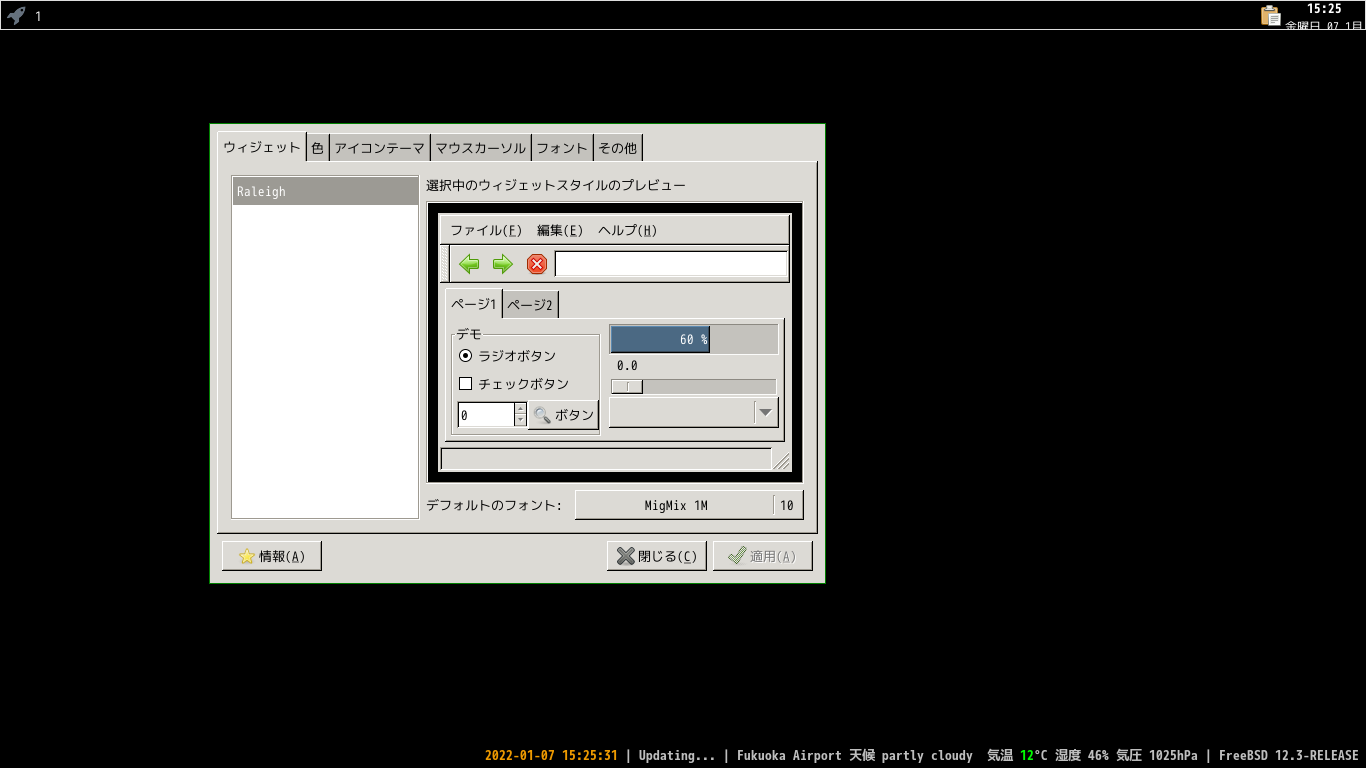Viewport: 1366px width, 768px height.
Task: Click the 0.0 slider value label
Action: pyautogui.click(x=627, y=366)
